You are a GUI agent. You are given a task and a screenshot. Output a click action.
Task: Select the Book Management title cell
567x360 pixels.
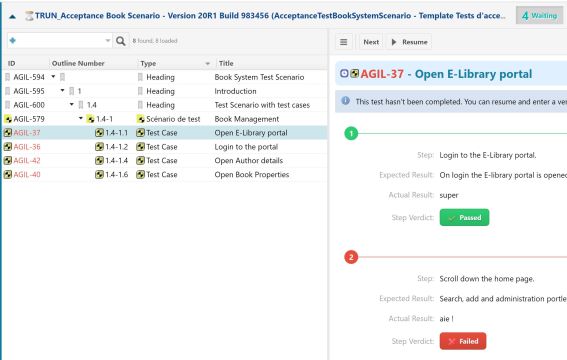click(x=247, y=119)
